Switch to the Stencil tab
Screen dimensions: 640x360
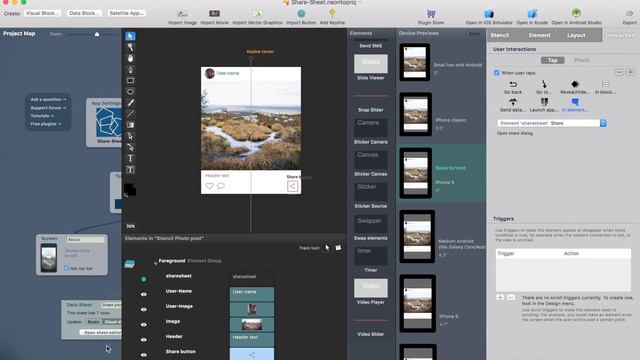coord(500,35)
